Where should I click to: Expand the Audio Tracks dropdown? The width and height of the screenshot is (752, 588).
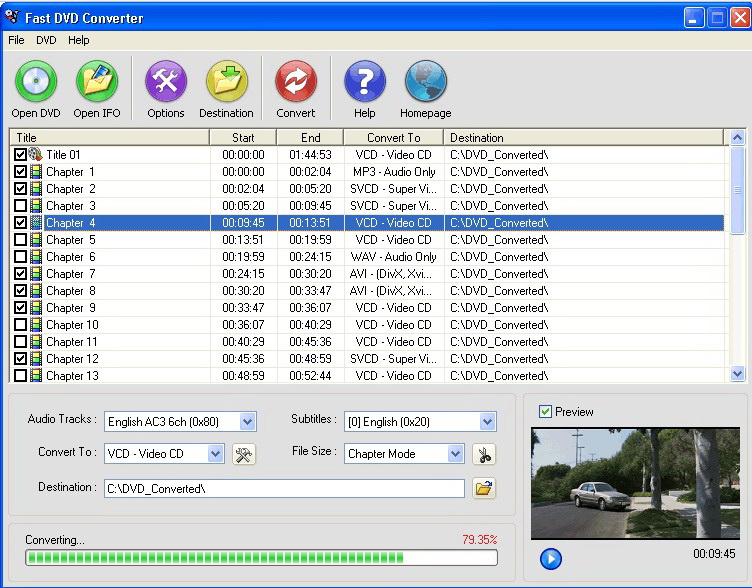point(248,422)
